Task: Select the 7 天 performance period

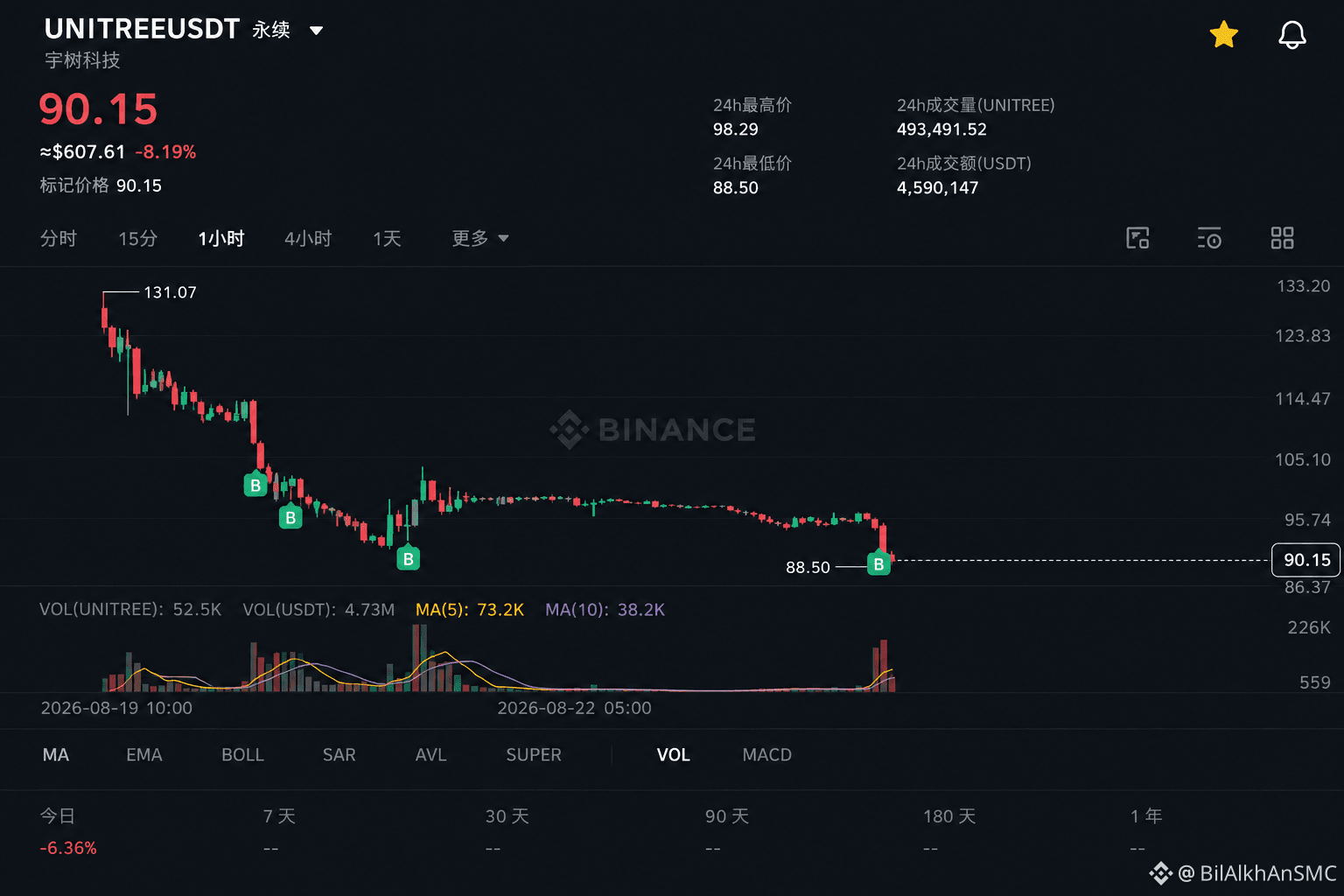Action: 280,815
